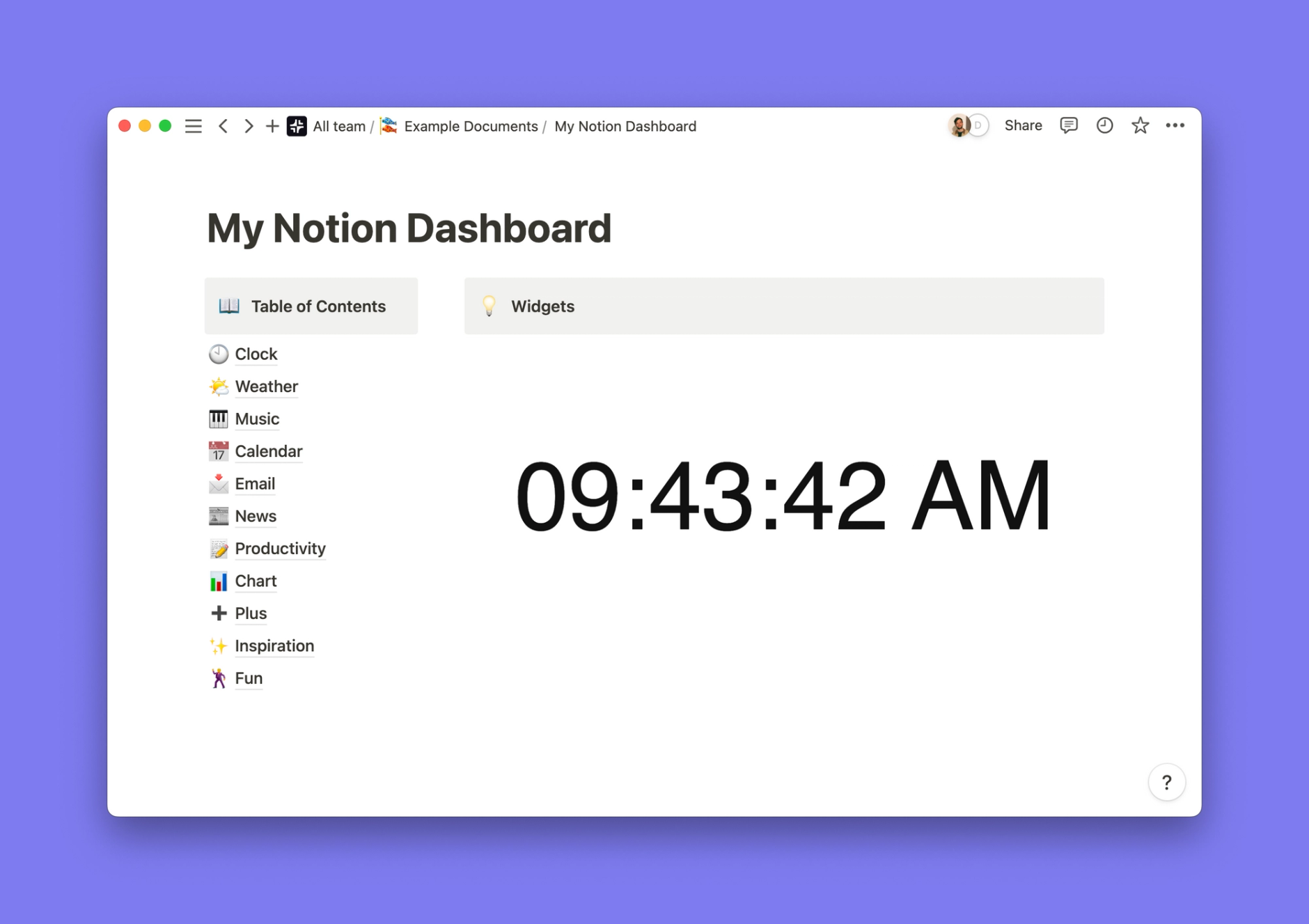The image size is (1309, 924).
Task: Select My Notion Dashboard breadcrumb
Action: pyautogui.click(x=625, y=126)
